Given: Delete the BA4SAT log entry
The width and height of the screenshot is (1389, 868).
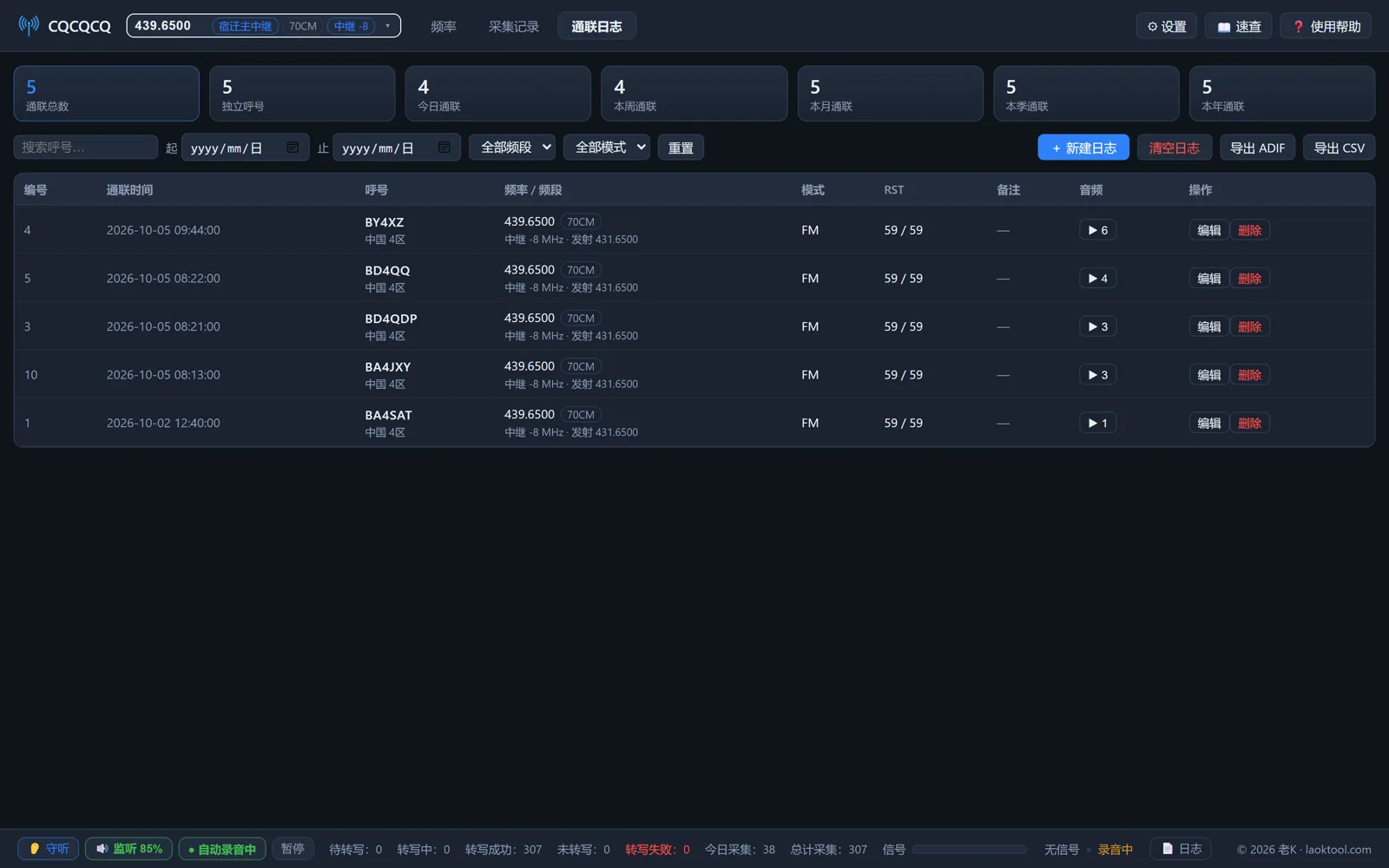Looking at the screenshot, I should tap(1249, 423).
